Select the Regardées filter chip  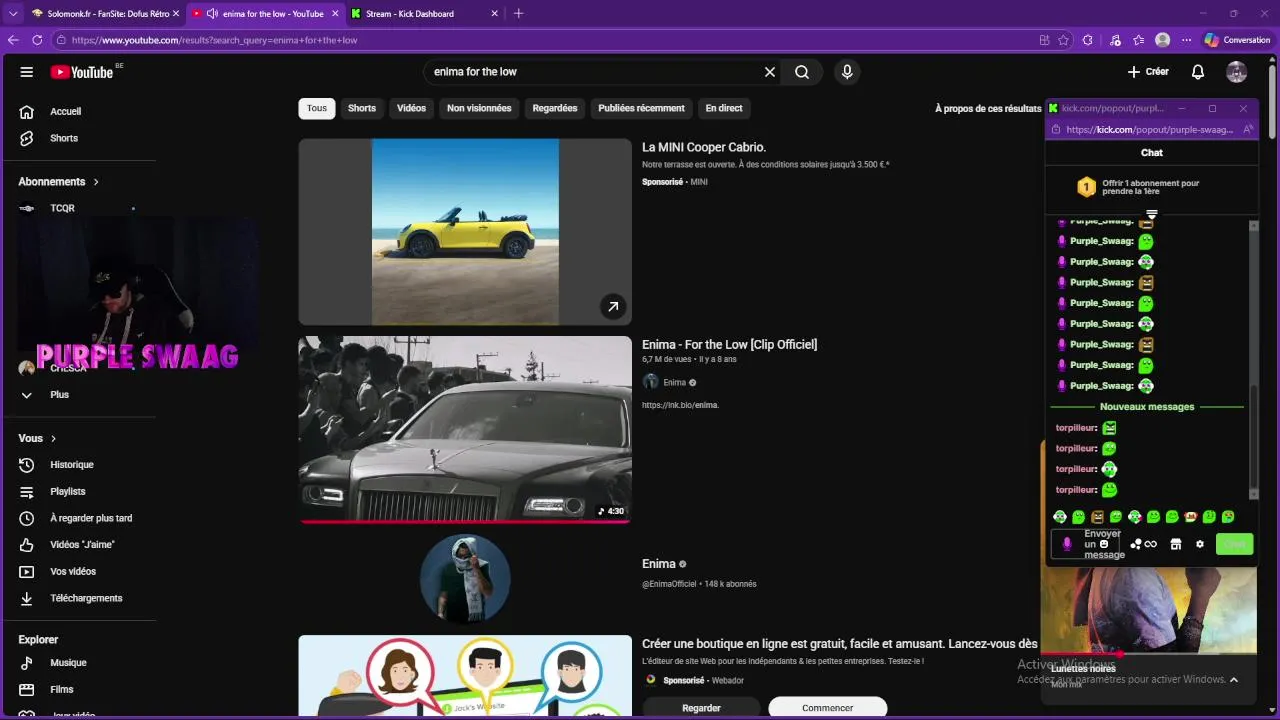click(555, 108)
